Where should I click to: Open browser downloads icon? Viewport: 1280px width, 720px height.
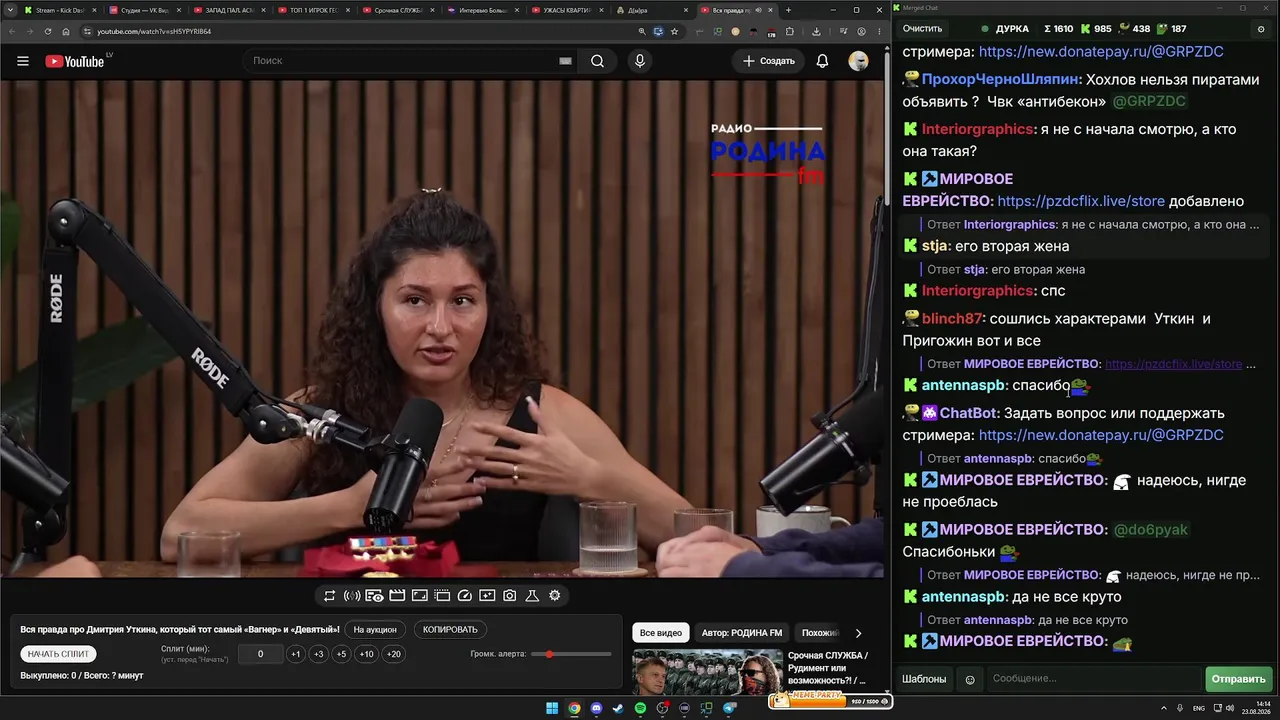pyautogui.click(x=816, y=31)
